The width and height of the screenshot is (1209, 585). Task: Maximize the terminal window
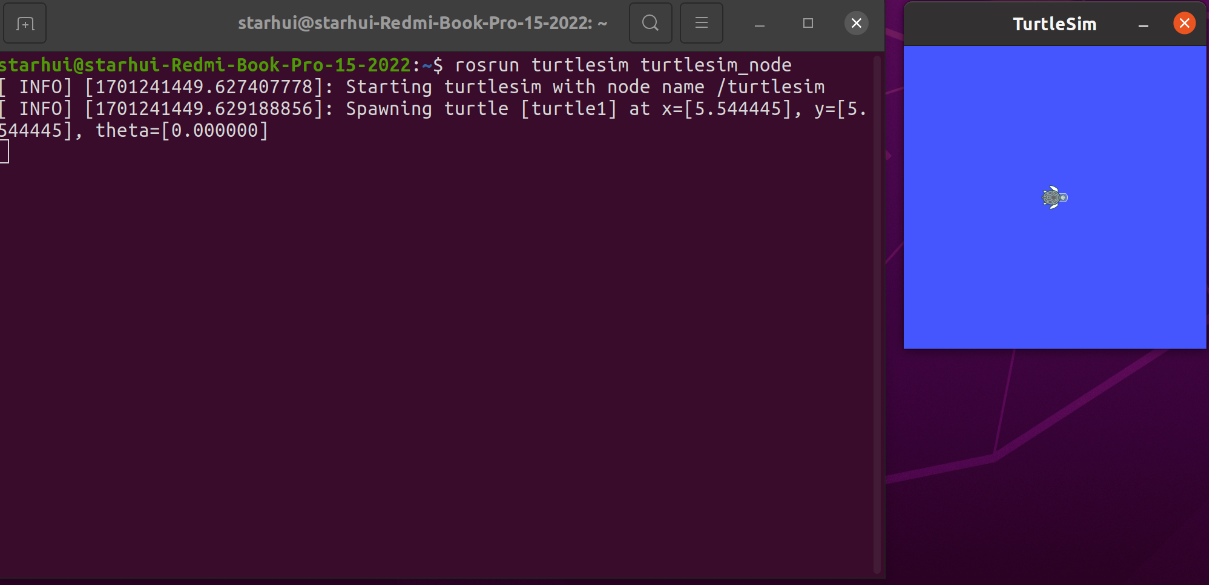click(x=808, y=22)
